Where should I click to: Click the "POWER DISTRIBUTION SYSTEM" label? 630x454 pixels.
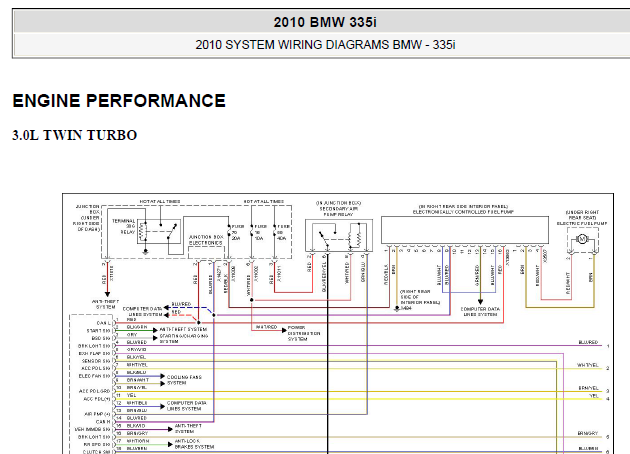coord(304,333)
